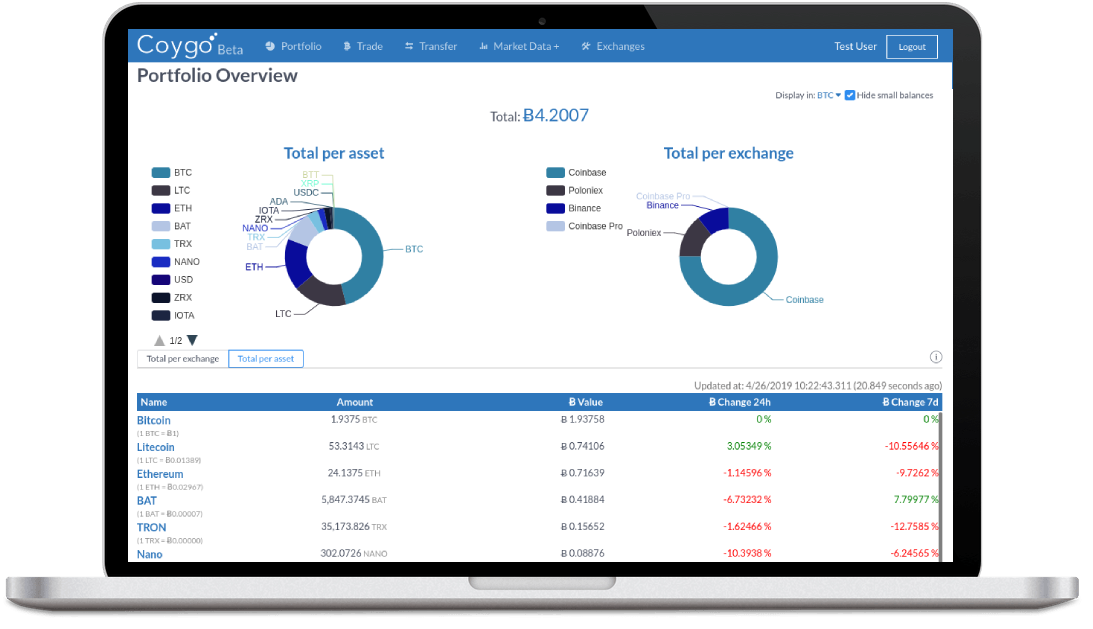Screen dimensions: 1093x629
Task: Click the table's vertical scrollbar
Action: coord(940,486)
